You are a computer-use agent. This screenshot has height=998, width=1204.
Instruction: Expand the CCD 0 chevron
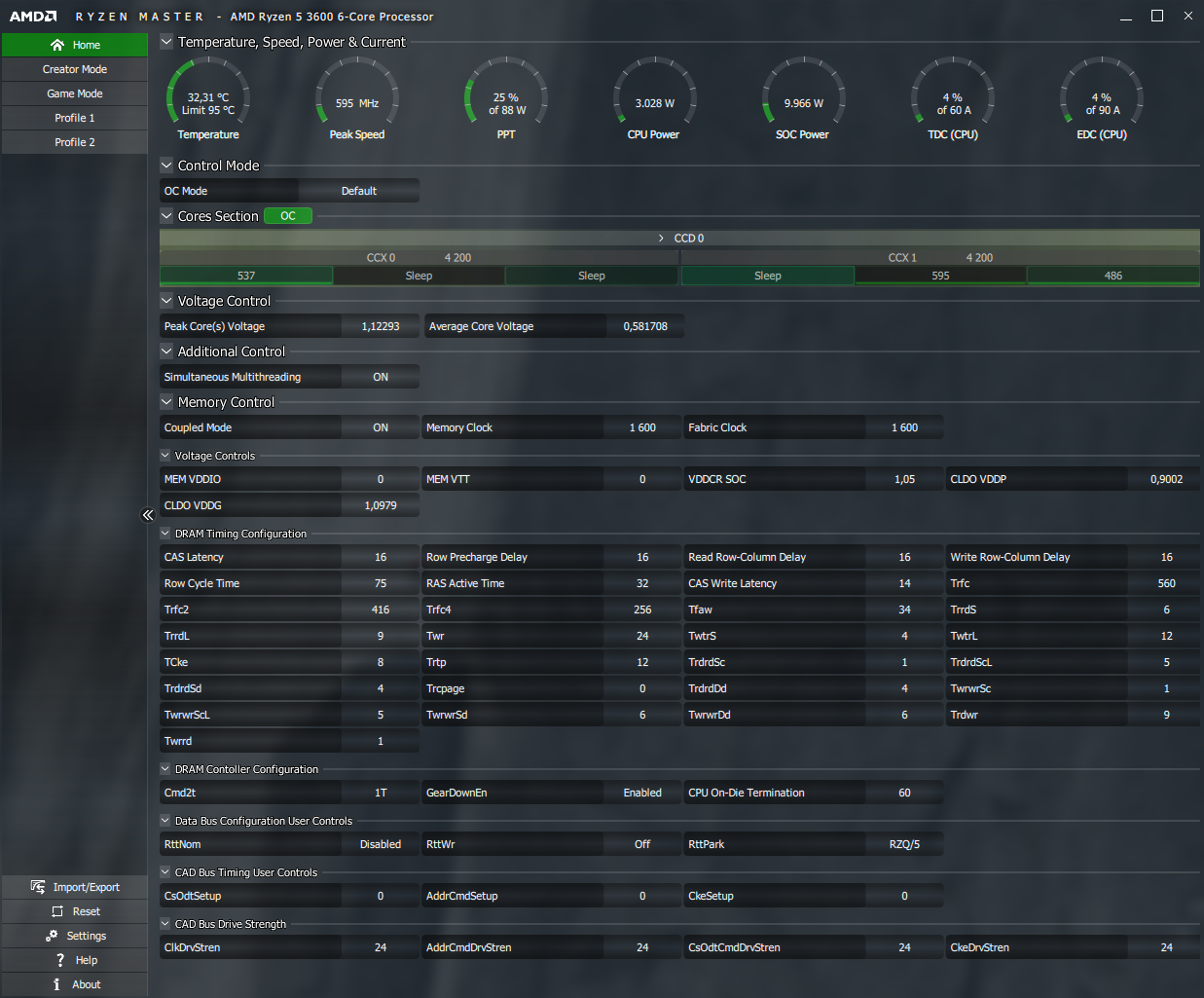[662, 239]
